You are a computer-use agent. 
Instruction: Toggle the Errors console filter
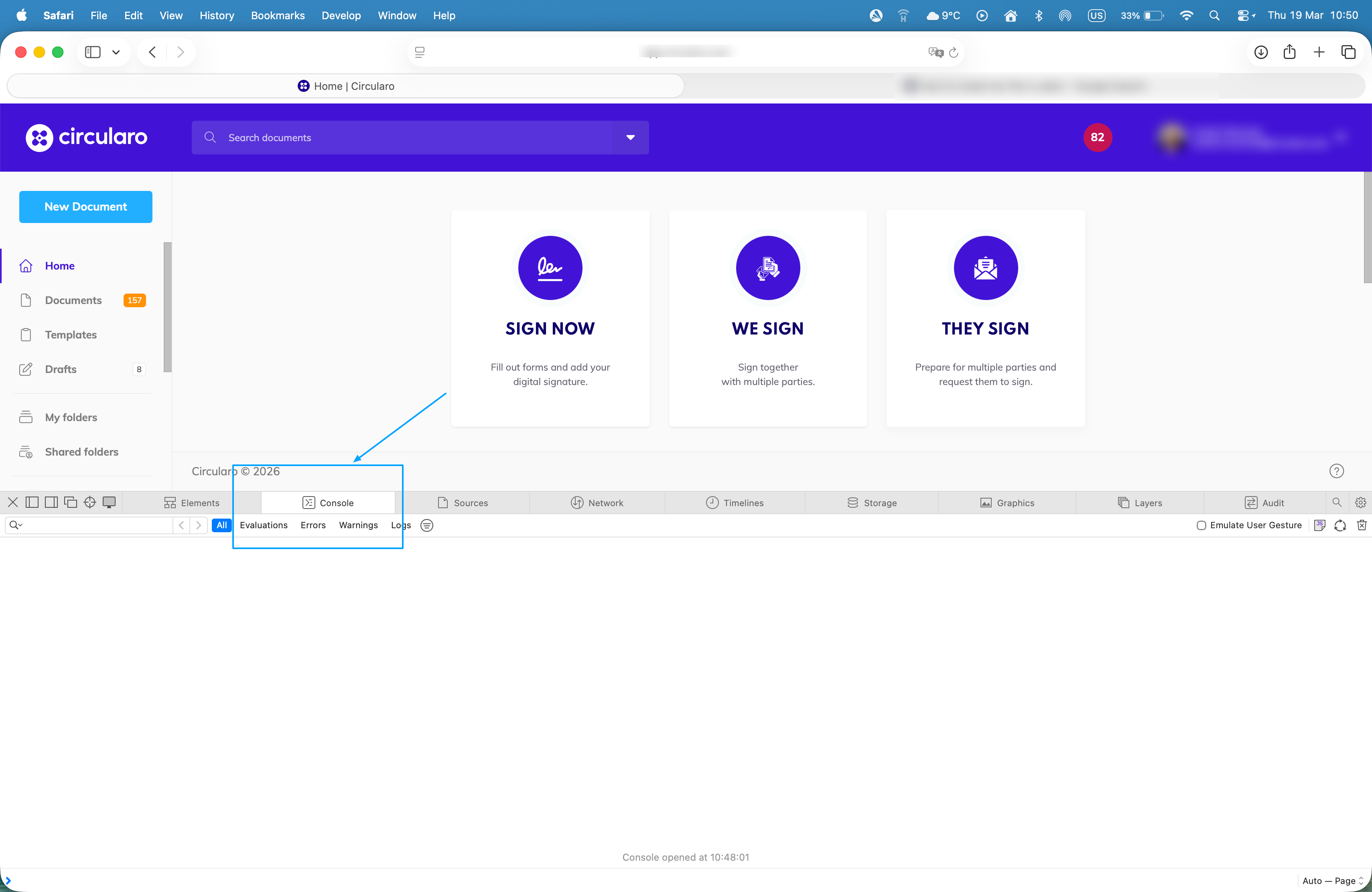[313, 525]
